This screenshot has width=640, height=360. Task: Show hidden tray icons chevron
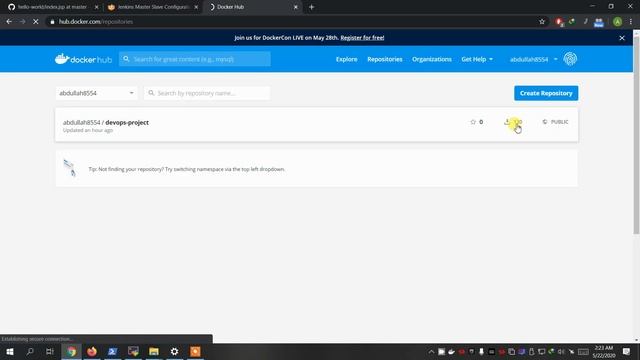pyautogui.click(x=431, y=351)
